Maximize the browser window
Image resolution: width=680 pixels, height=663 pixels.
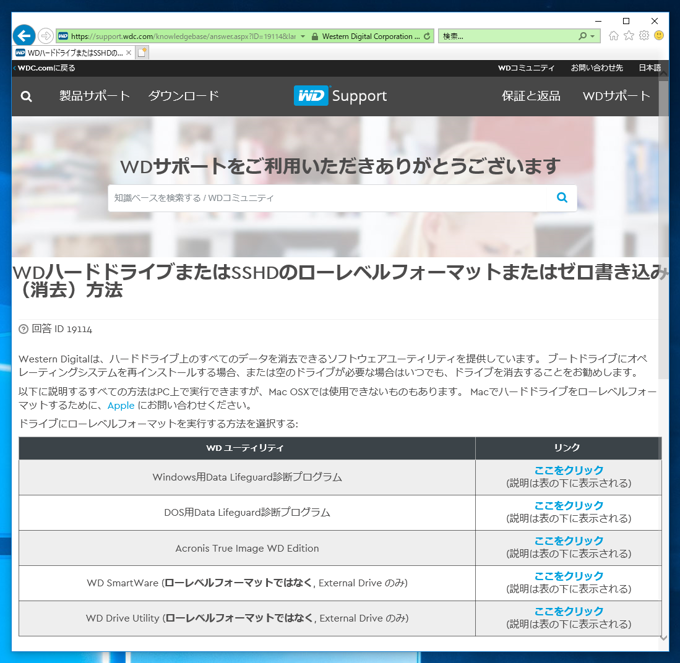626,21
